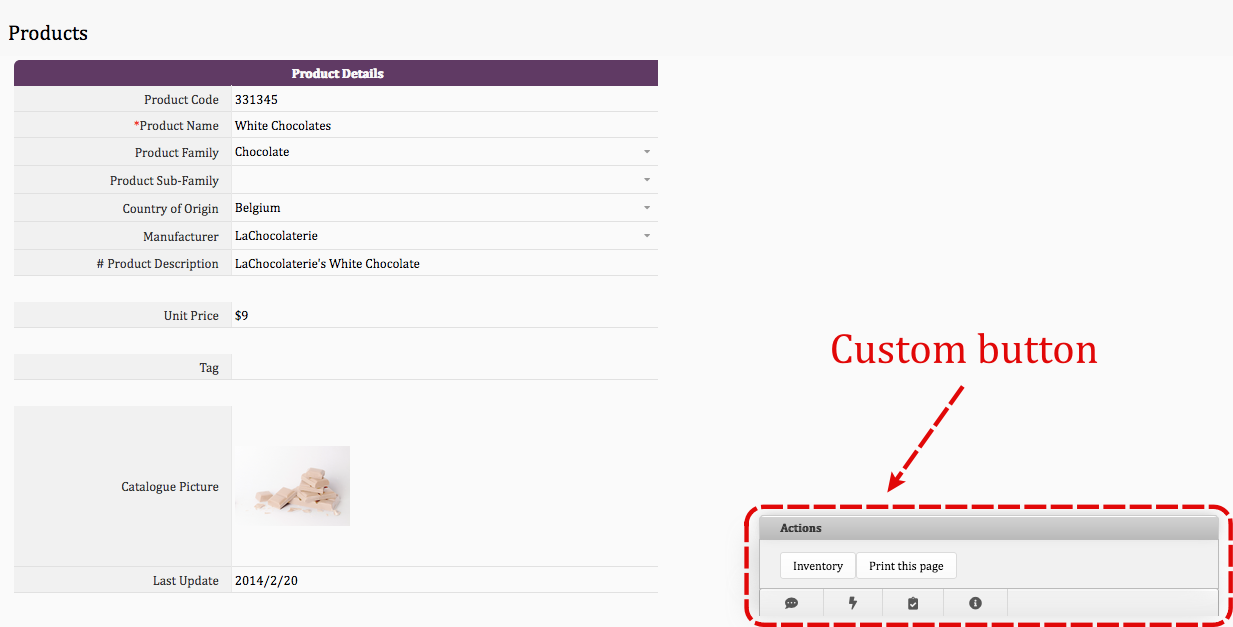This screenshot has height=627, width=1233.
Task: Open the white chocolate catalogue picture thumbnail
Action: click(292, 486)
